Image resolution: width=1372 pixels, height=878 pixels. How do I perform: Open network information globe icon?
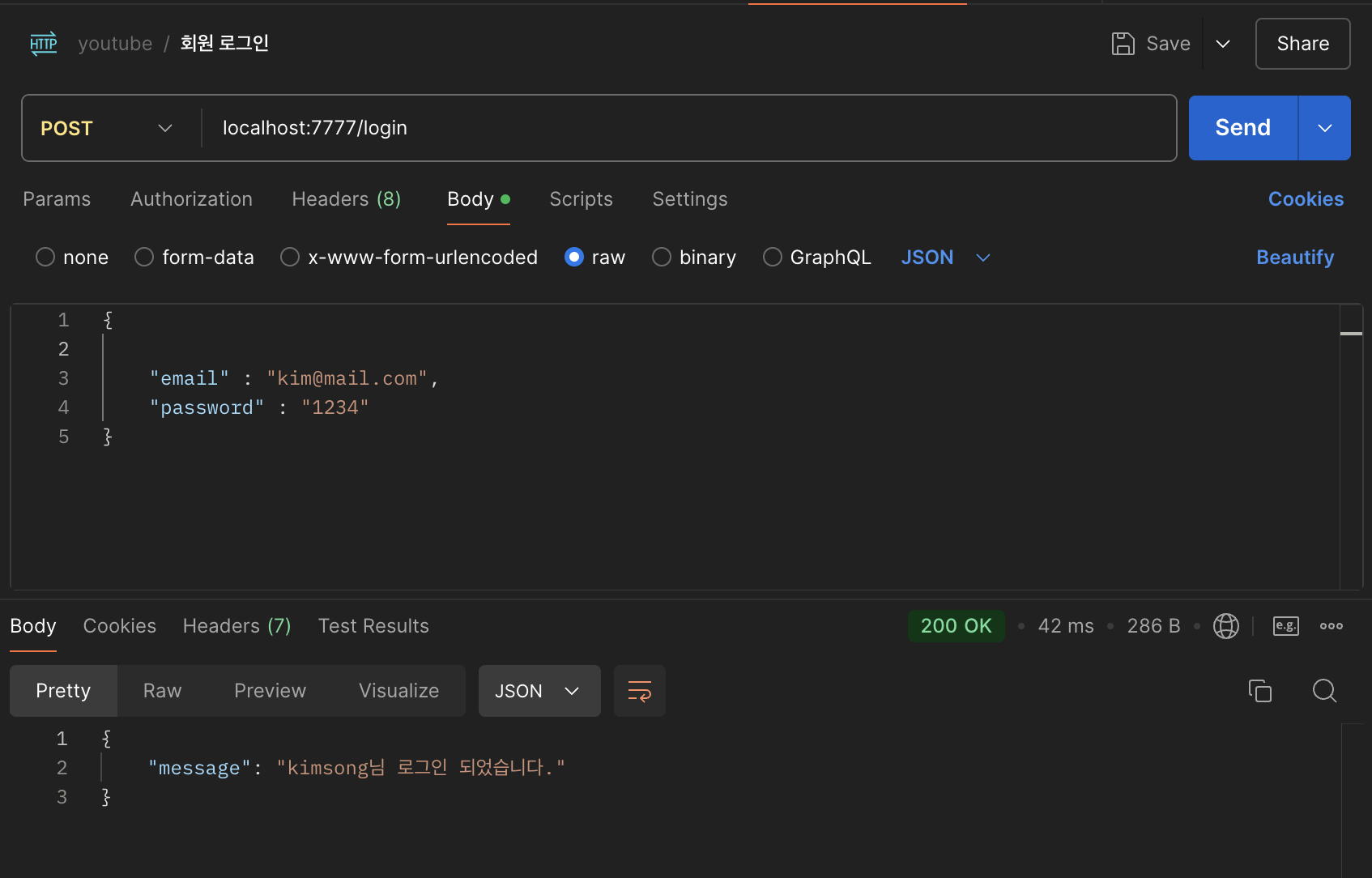click(x=1225, y=626)
